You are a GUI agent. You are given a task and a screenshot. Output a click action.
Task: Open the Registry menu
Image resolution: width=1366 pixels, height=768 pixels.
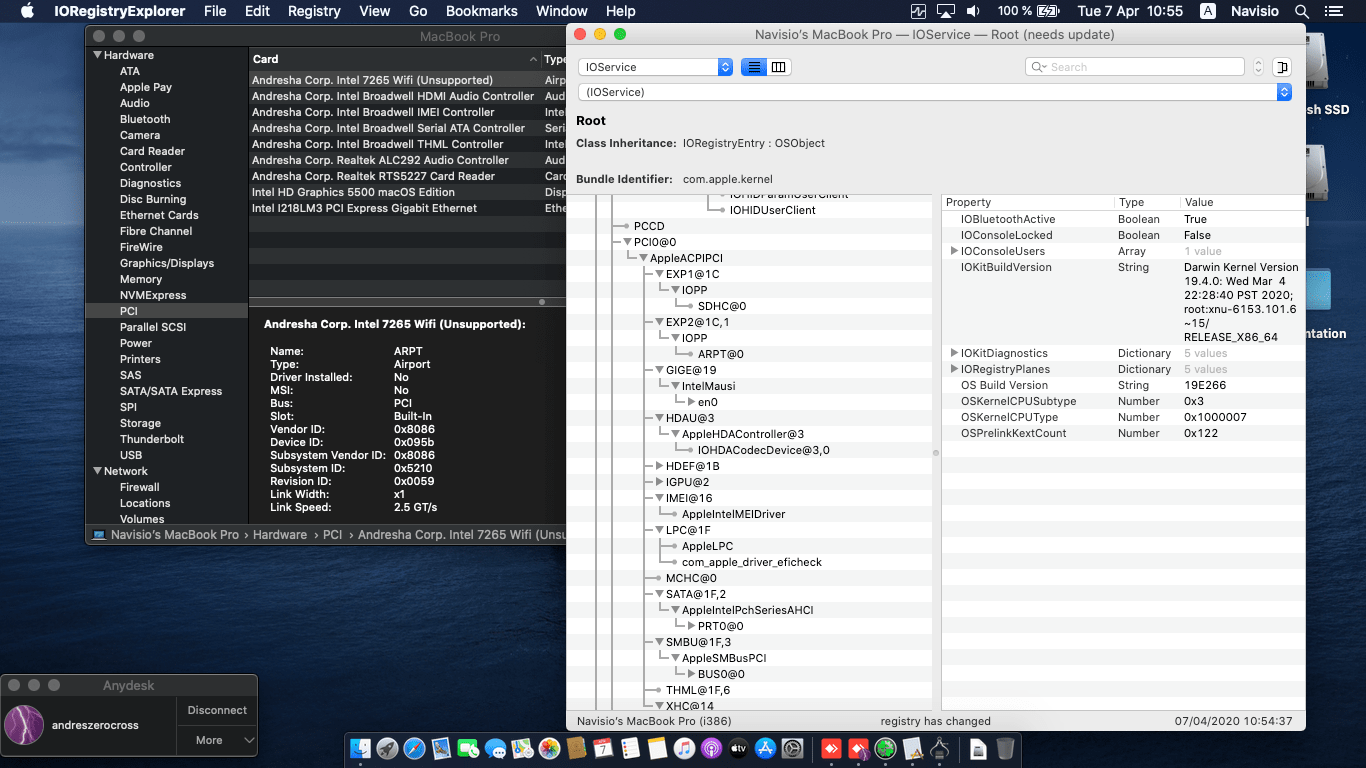pyautogui.click(x=314, y=11)
